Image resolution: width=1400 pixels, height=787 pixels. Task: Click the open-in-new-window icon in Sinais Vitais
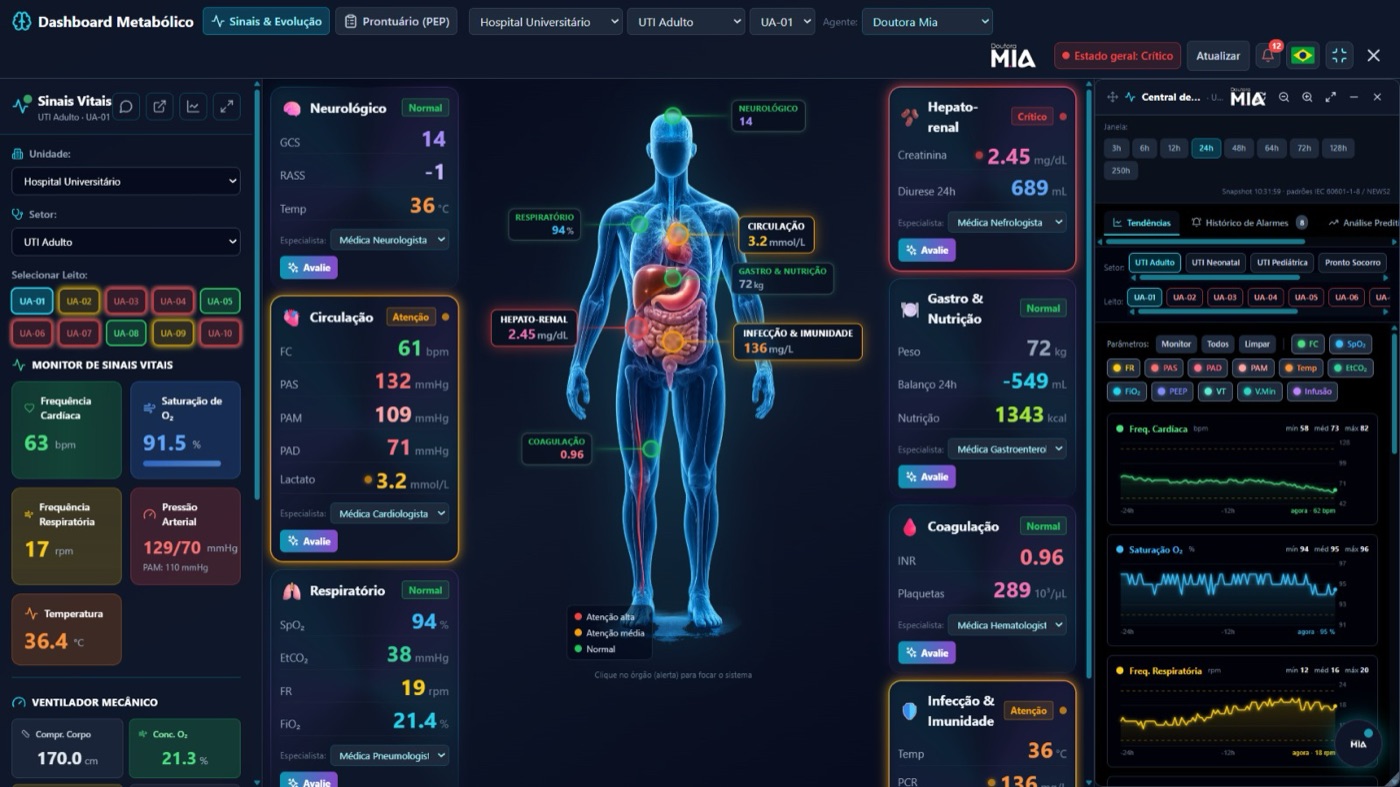click(x=160, y=107)
